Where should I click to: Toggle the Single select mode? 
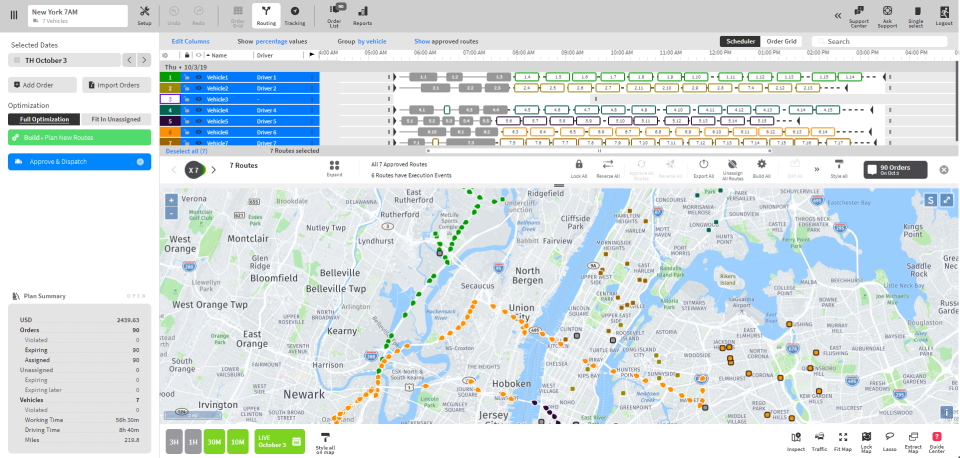(916, 16)
